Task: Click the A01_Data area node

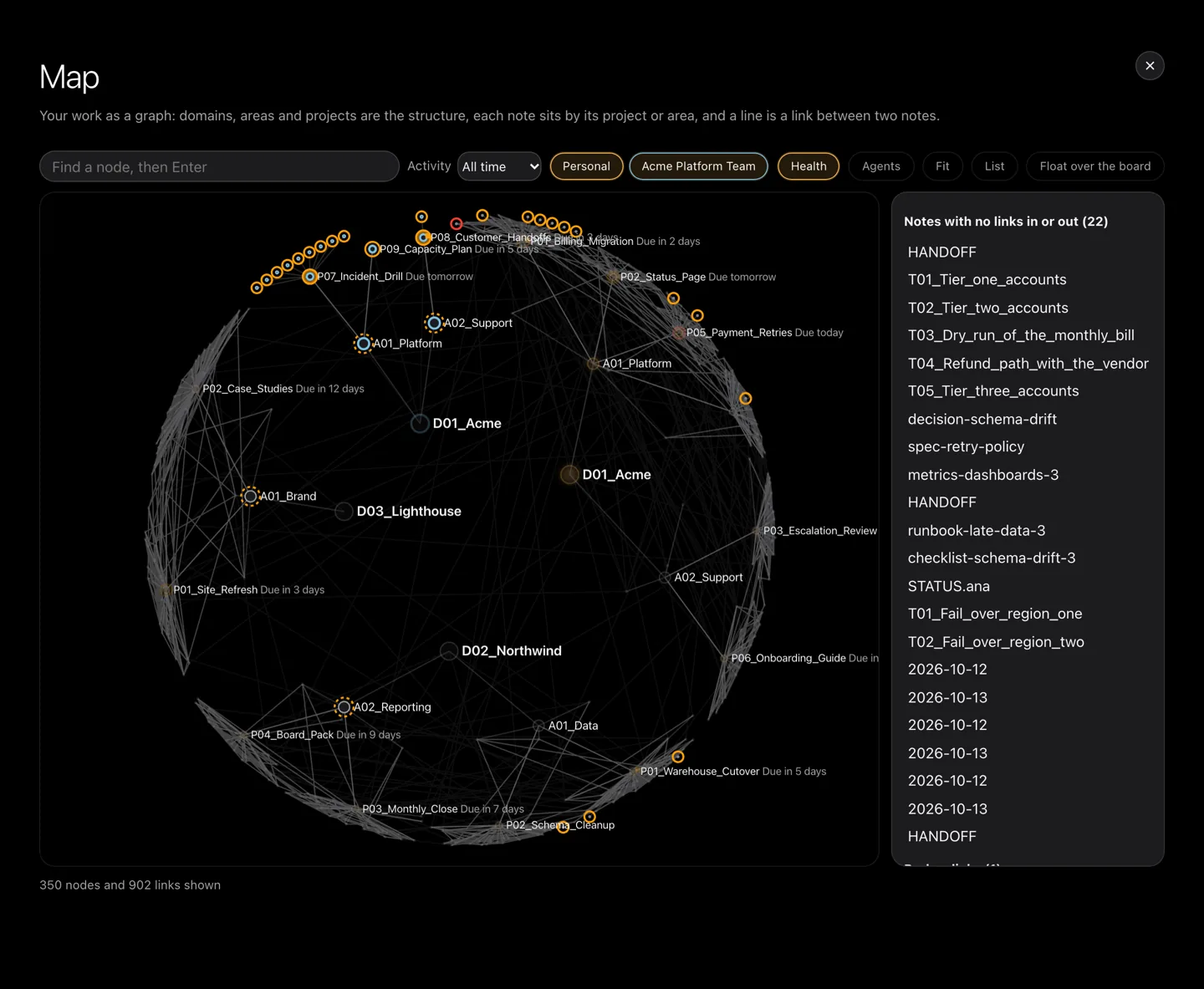Action: point(538,726)
